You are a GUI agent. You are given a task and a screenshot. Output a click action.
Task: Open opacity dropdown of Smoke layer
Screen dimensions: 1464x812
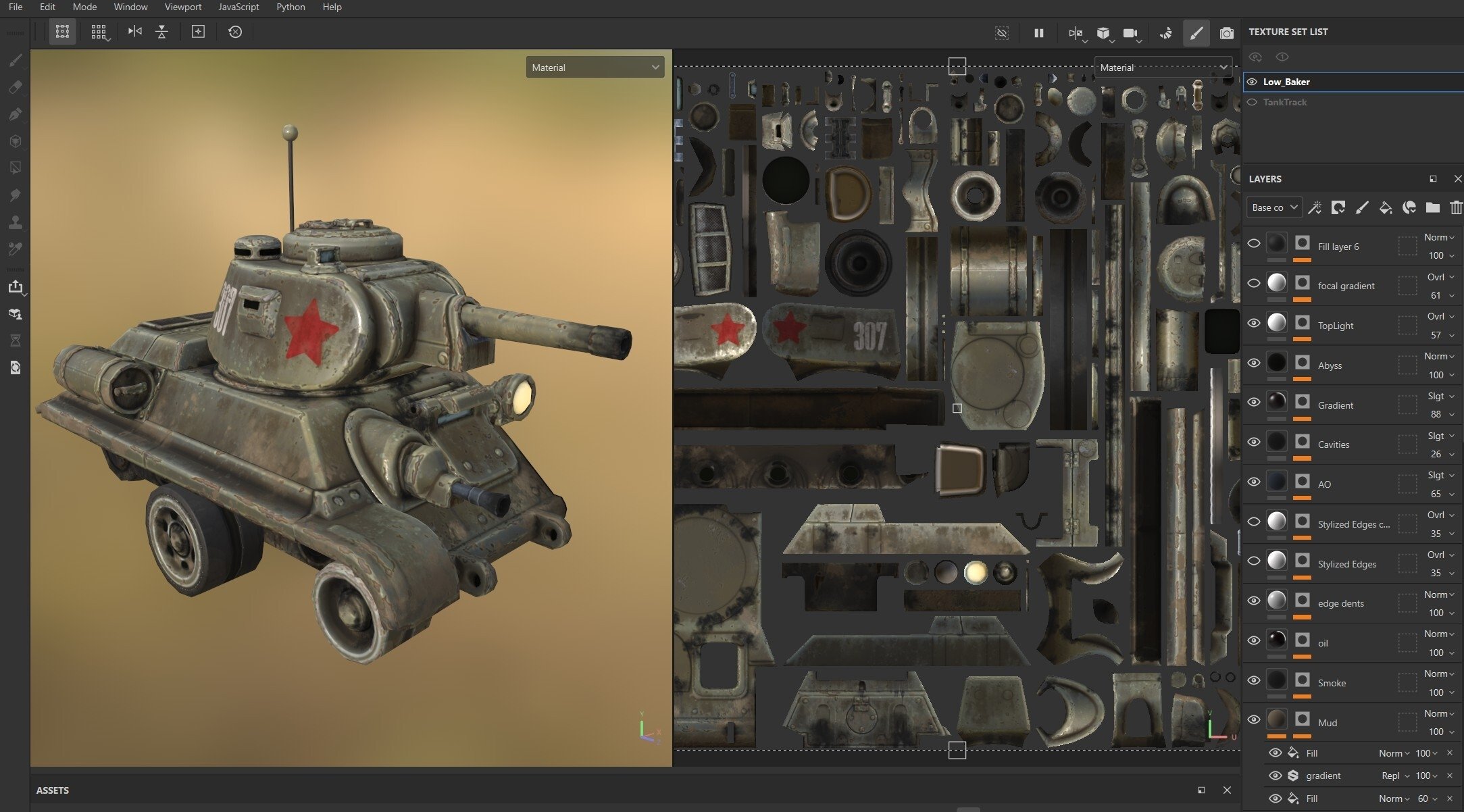pos(1442,692)
